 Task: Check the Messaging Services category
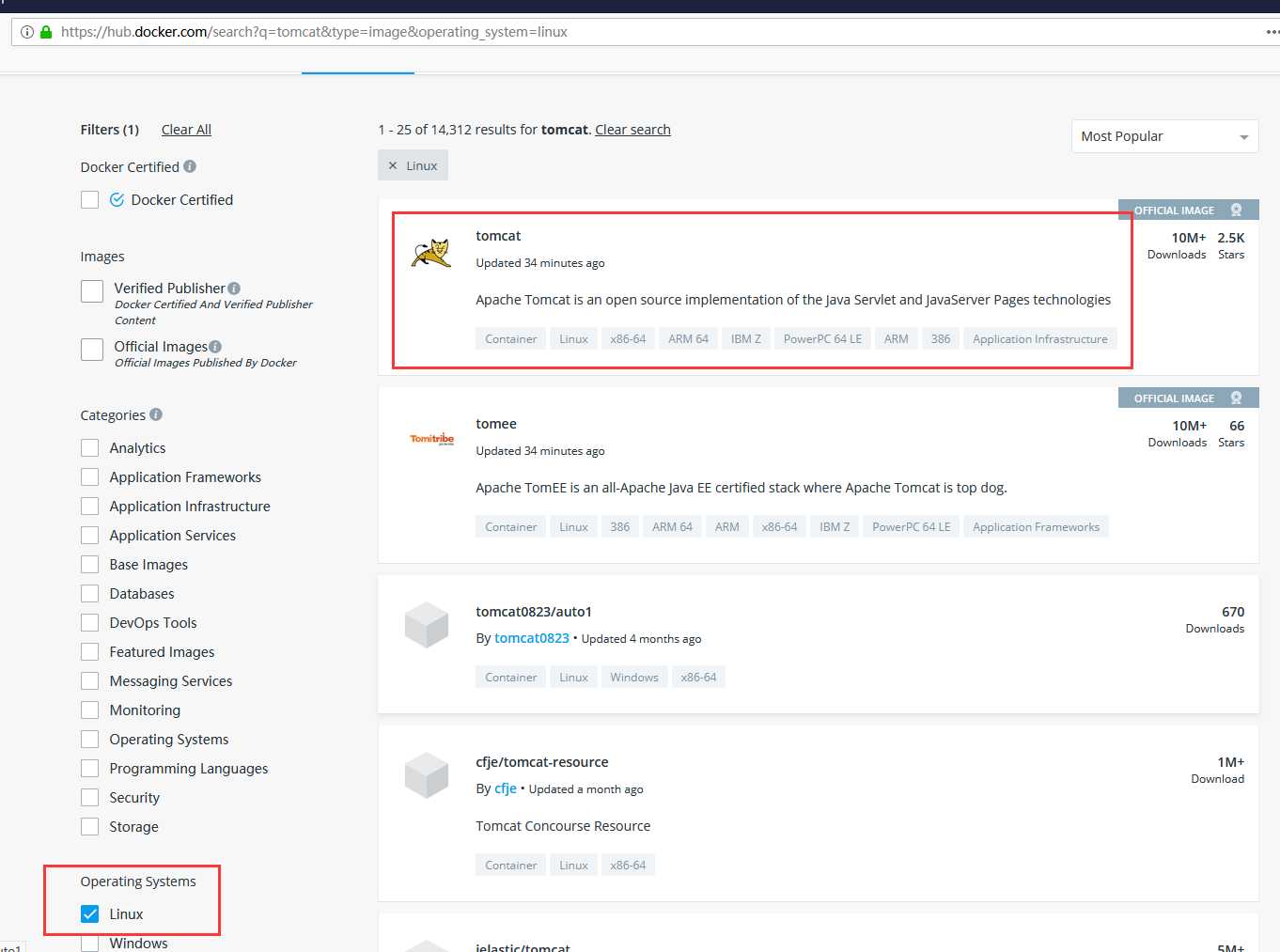pyautogui.click(x=90, y=681)
